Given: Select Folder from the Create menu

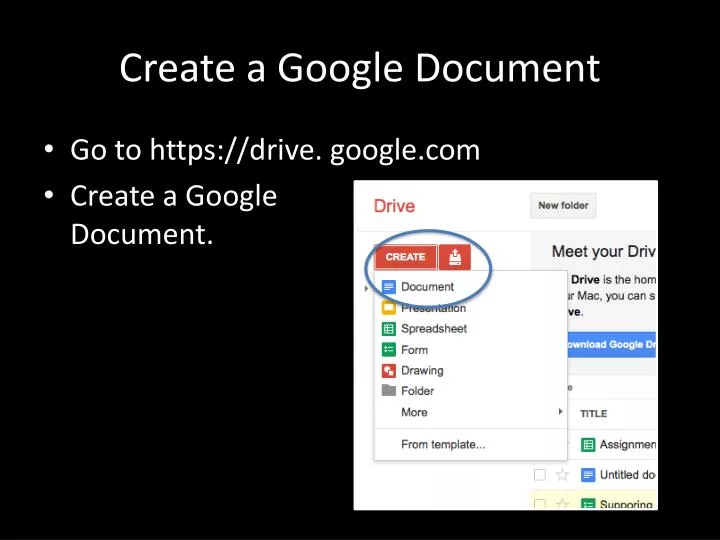Looking at the screenshot, I should 471,391.
